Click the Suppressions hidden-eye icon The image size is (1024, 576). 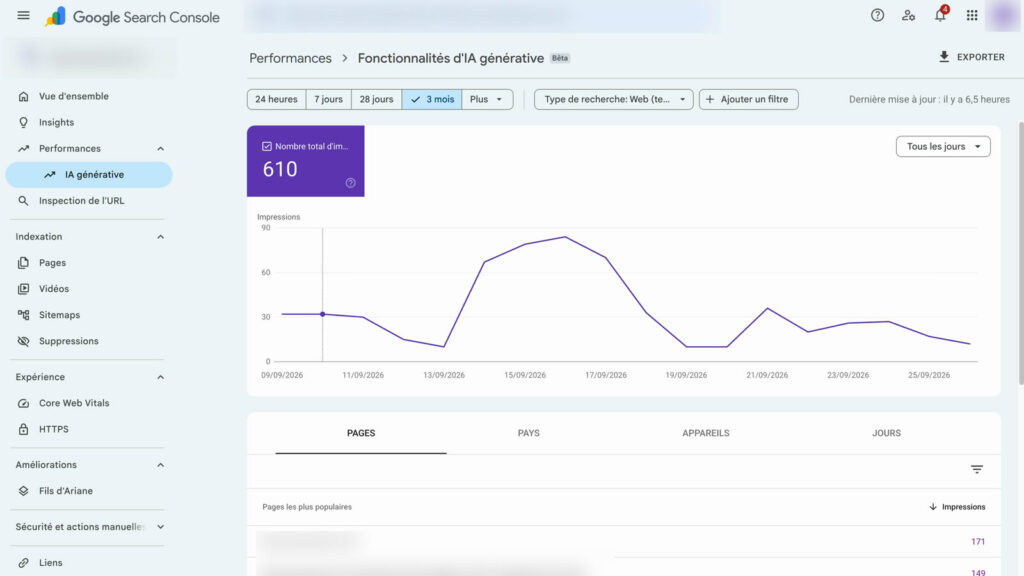click(x=24, y=341)
